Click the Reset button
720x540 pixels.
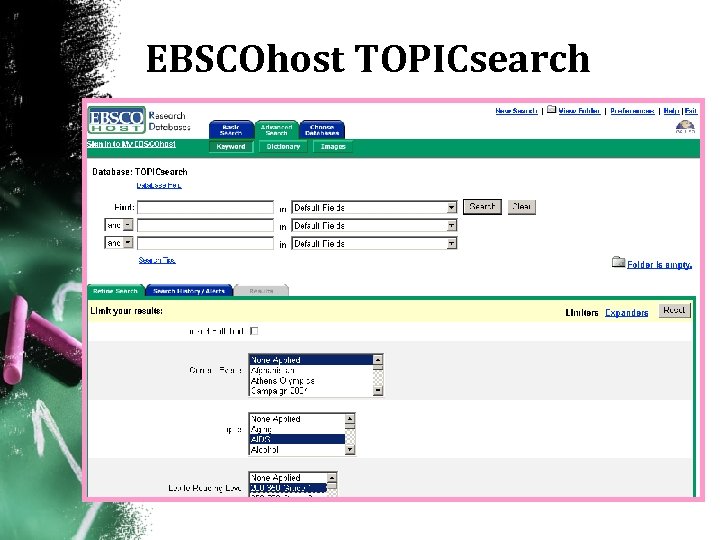[674, 310]
